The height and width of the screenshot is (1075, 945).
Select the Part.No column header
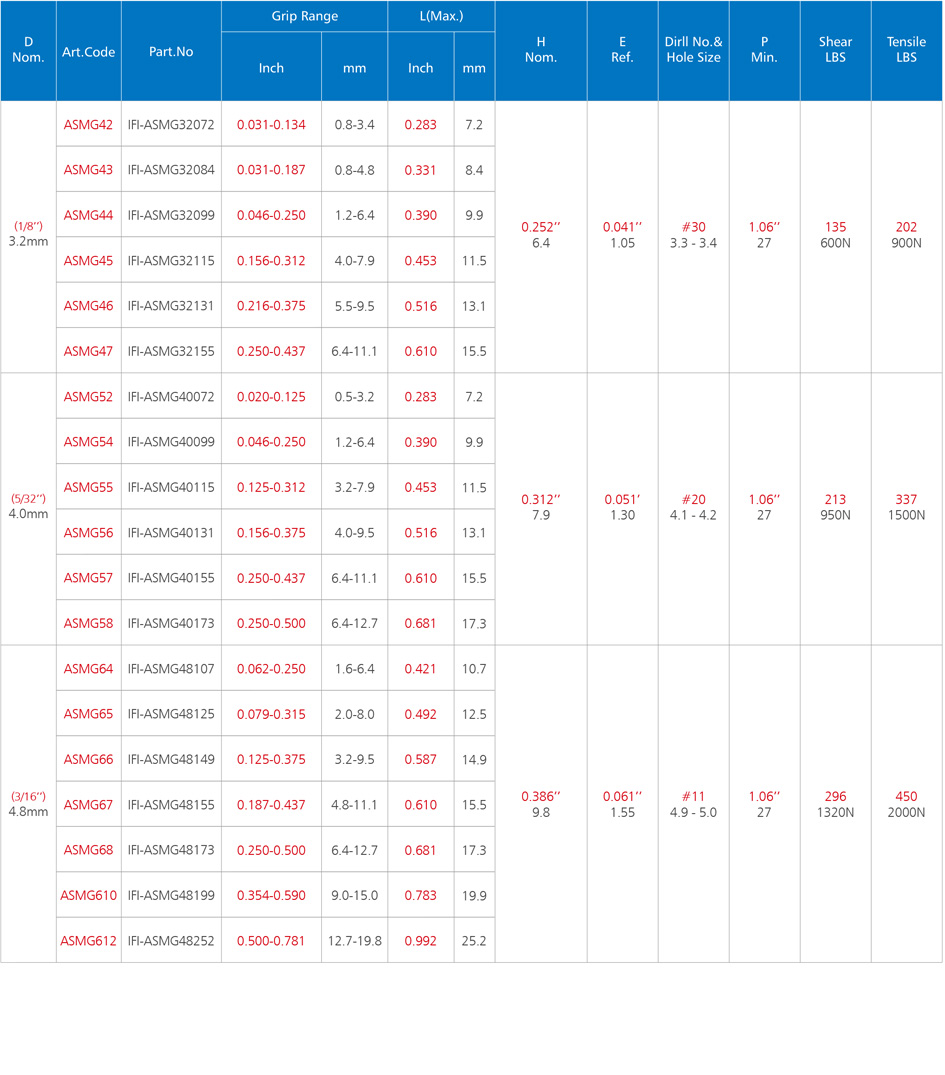[171, 51]
